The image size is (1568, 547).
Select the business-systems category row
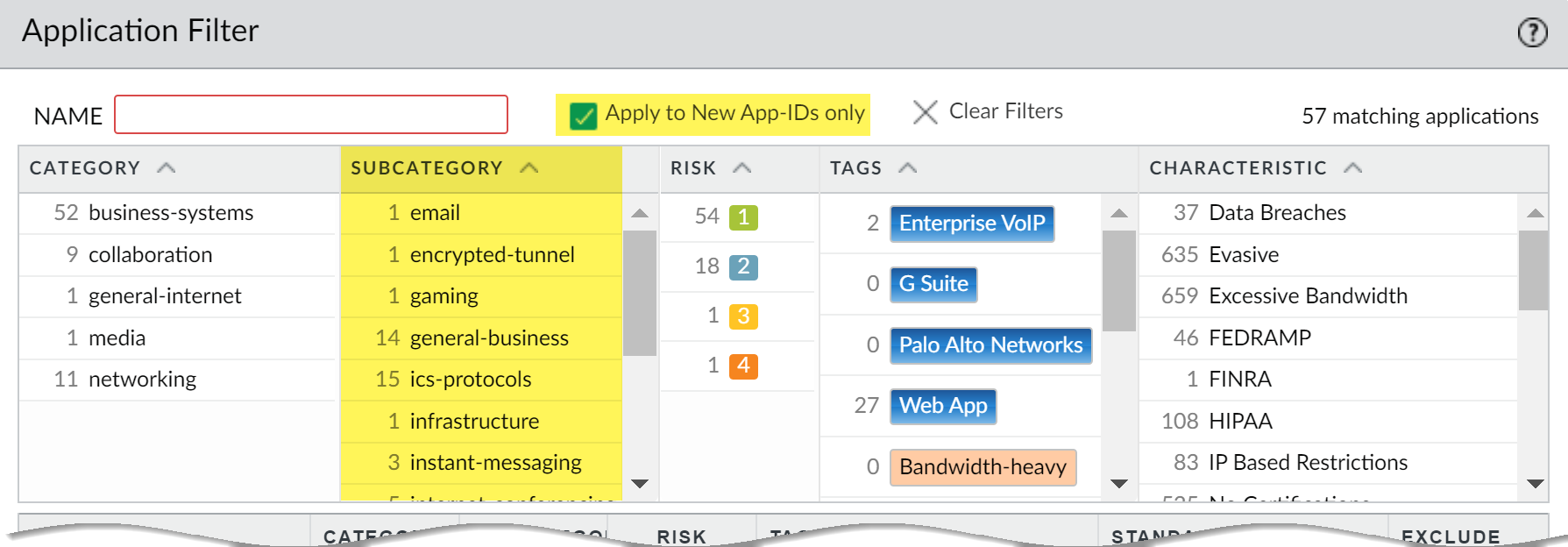(x=171, y=213)
